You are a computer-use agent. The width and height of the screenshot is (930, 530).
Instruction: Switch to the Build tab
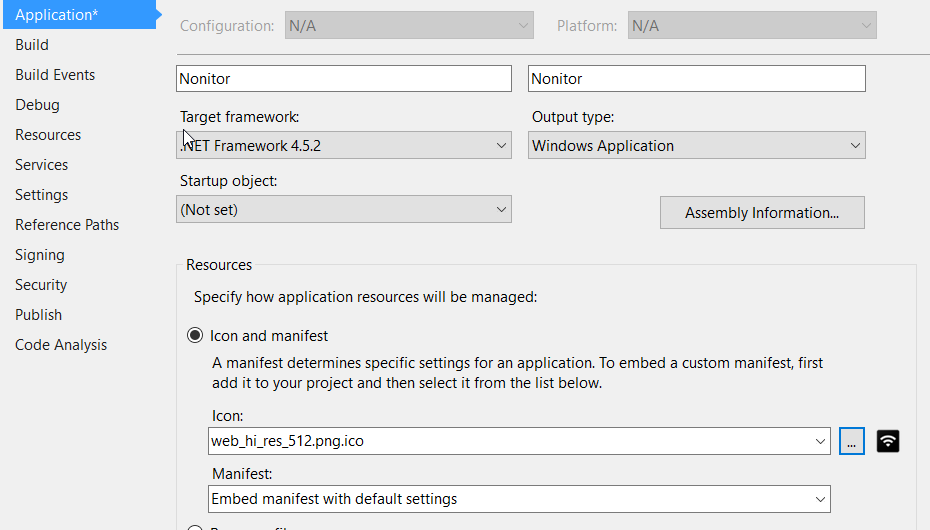point(32,45)
